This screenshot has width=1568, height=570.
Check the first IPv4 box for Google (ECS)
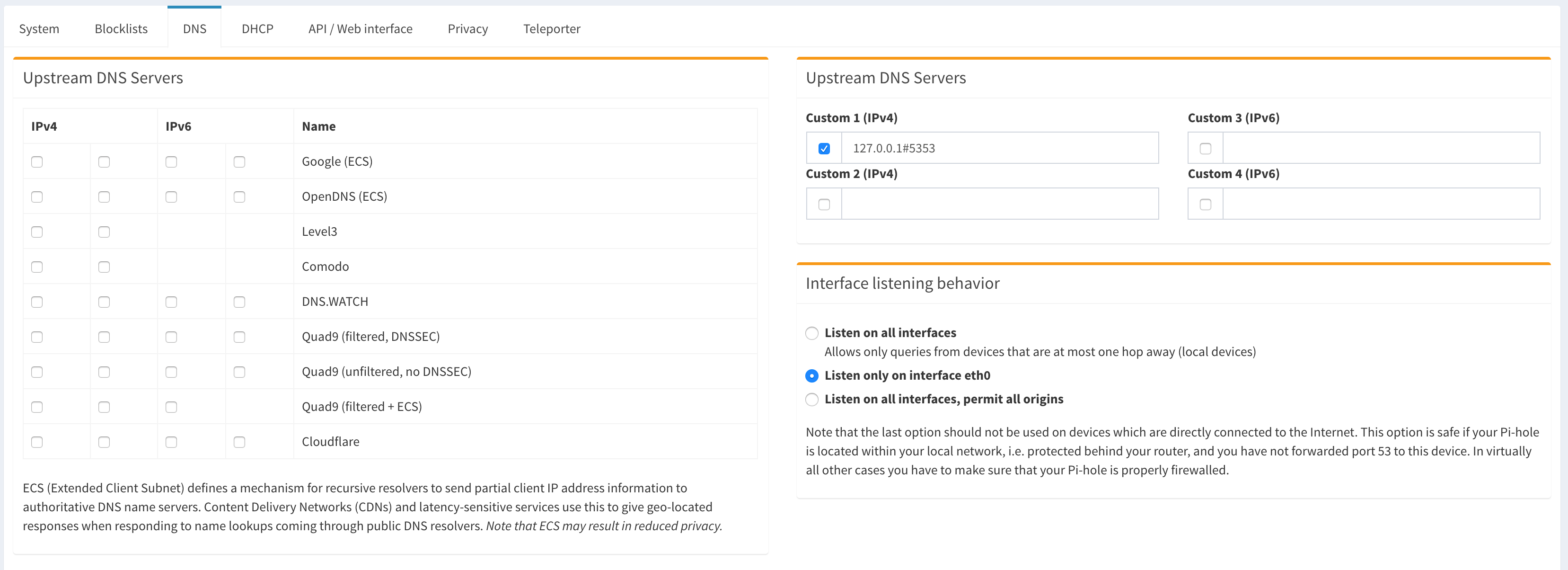click(x=37, y=162)
